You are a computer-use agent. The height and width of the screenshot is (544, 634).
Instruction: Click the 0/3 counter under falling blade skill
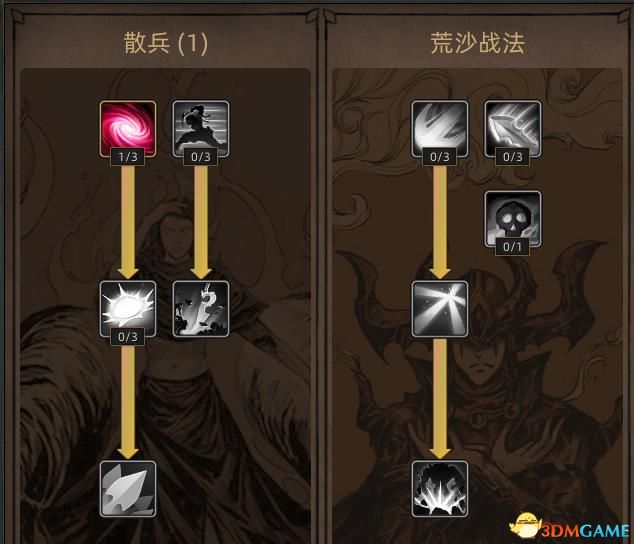pos(513,157)
